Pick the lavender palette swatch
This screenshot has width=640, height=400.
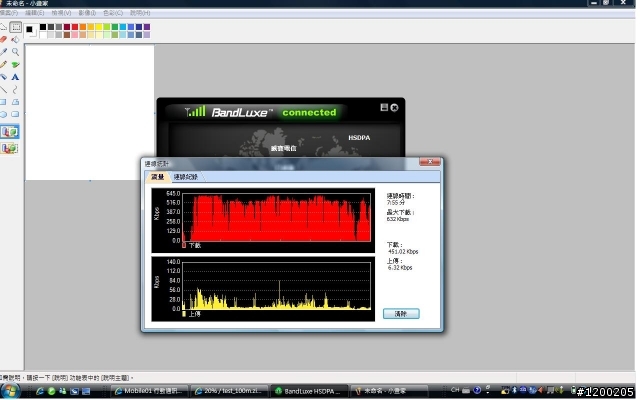(147, 35)
